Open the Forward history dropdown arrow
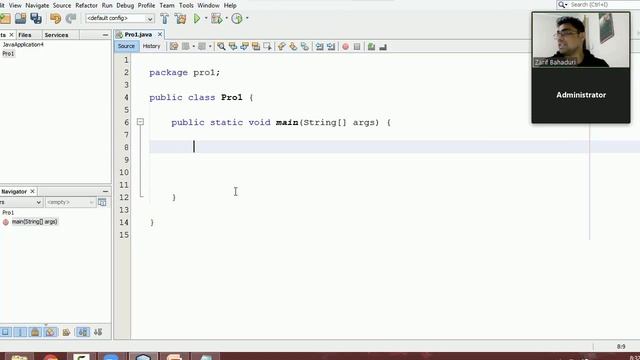Image resolution: width=640 pixels, height=360 pixels. coord(210,47)
